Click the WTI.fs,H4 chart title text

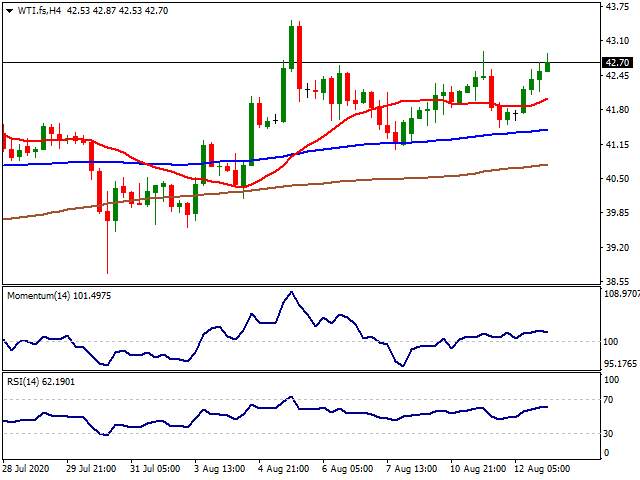(39, 11)
